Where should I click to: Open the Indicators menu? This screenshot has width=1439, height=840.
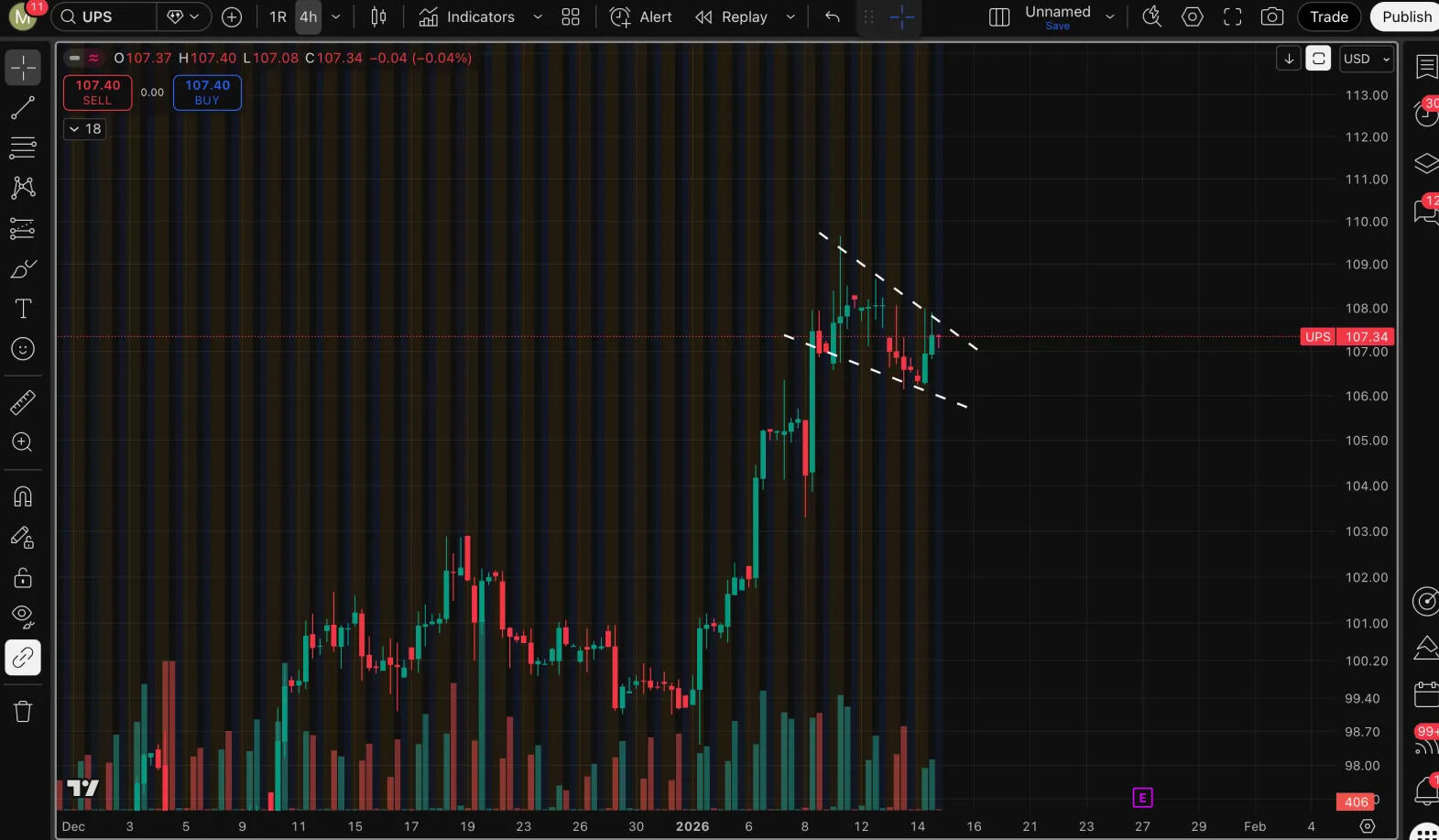pyautogui.click(x=468, y=16)
